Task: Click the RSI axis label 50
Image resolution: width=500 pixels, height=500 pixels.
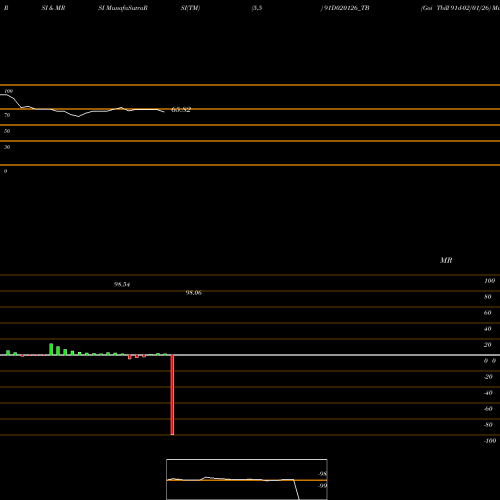Action: point(7,131)
